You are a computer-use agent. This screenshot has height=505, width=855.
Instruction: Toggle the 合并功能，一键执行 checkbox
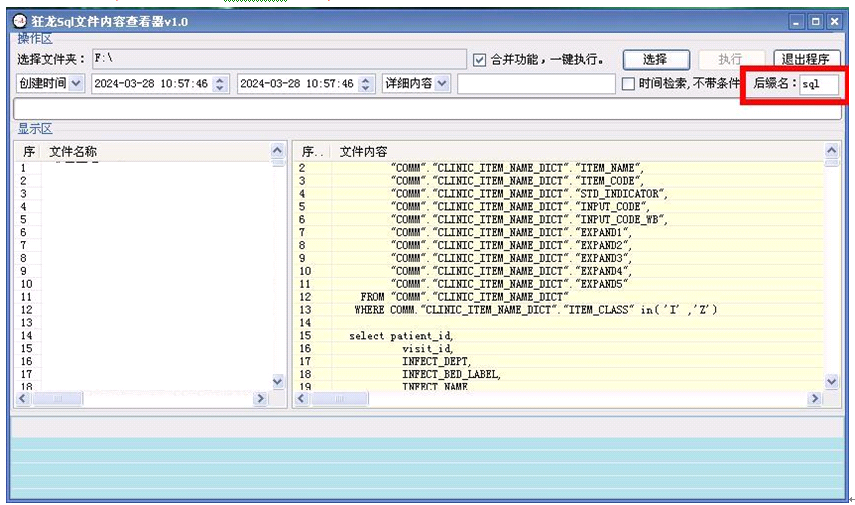coord(479,59)
